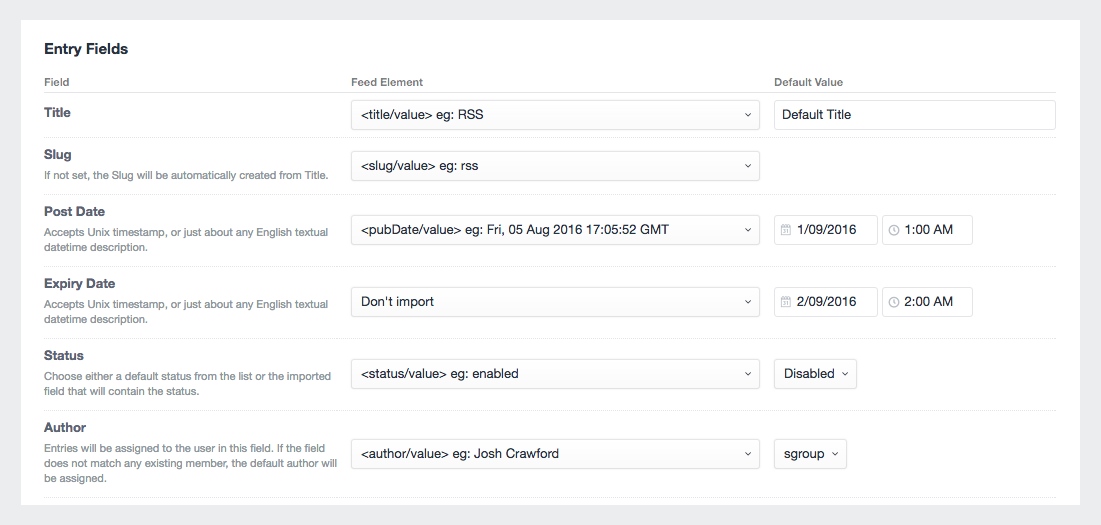
Task: Click the Post Date 1/09/2016 date field
Action: pyautogui.click(x=835, y=230)
